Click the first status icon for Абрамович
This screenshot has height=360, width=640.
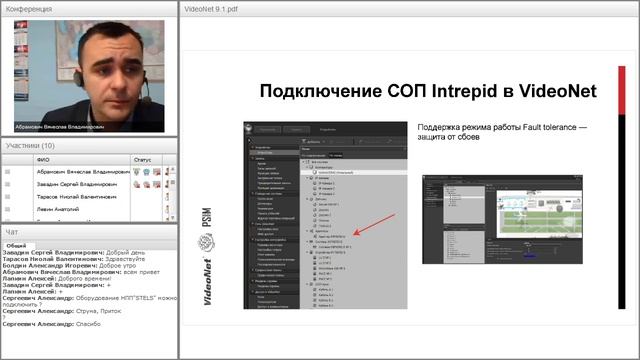(137, 172)
